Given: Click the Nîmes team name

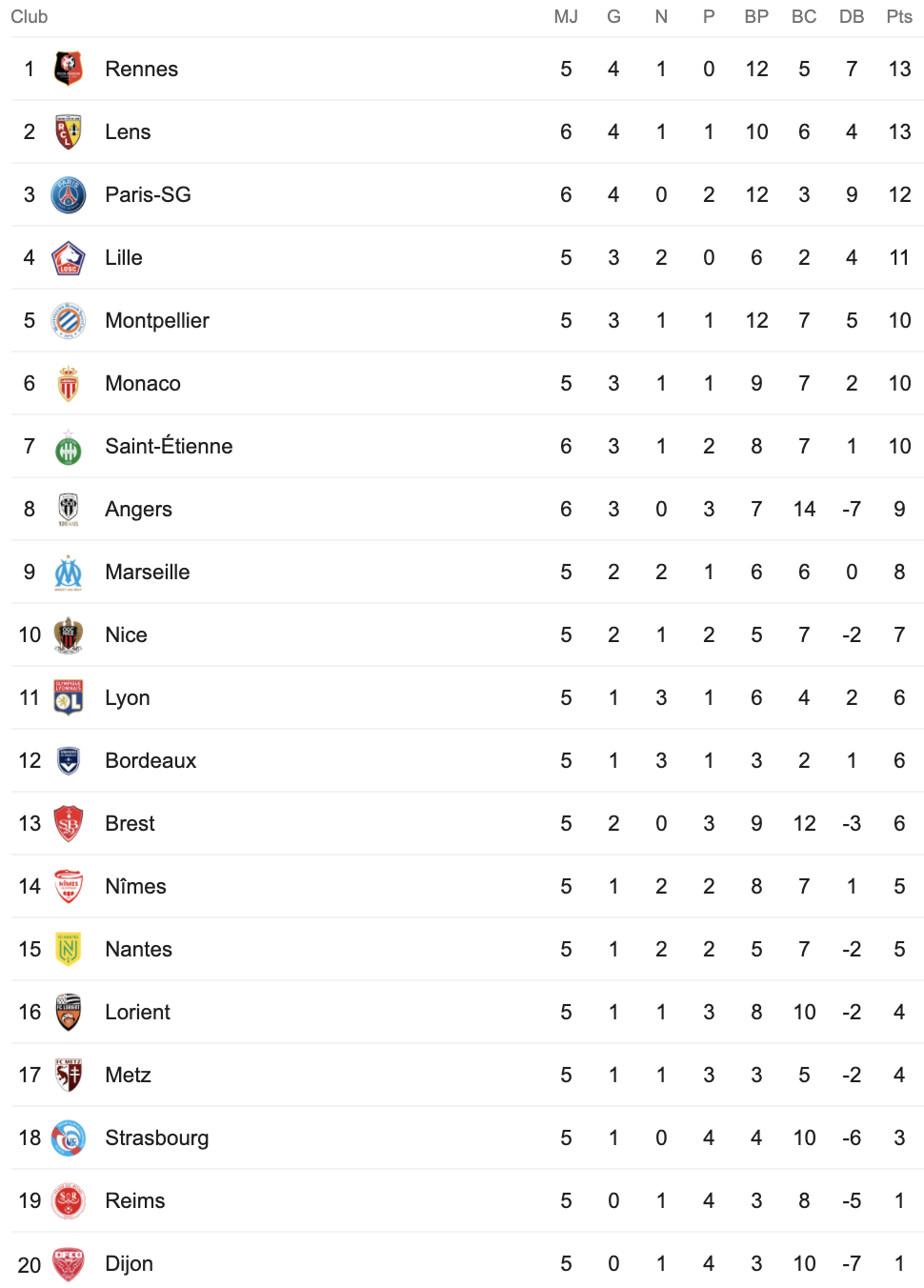Looking at the screenshot, I should (x=135, y=886).
